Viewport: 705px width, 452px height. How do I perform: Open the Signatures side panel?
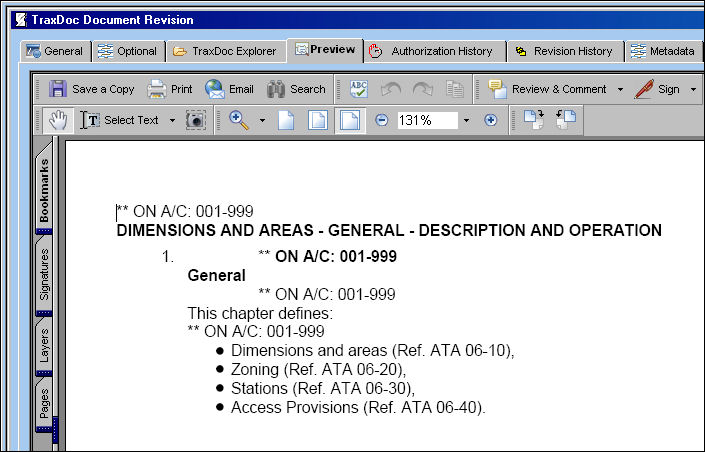click(x=44, y=275)
